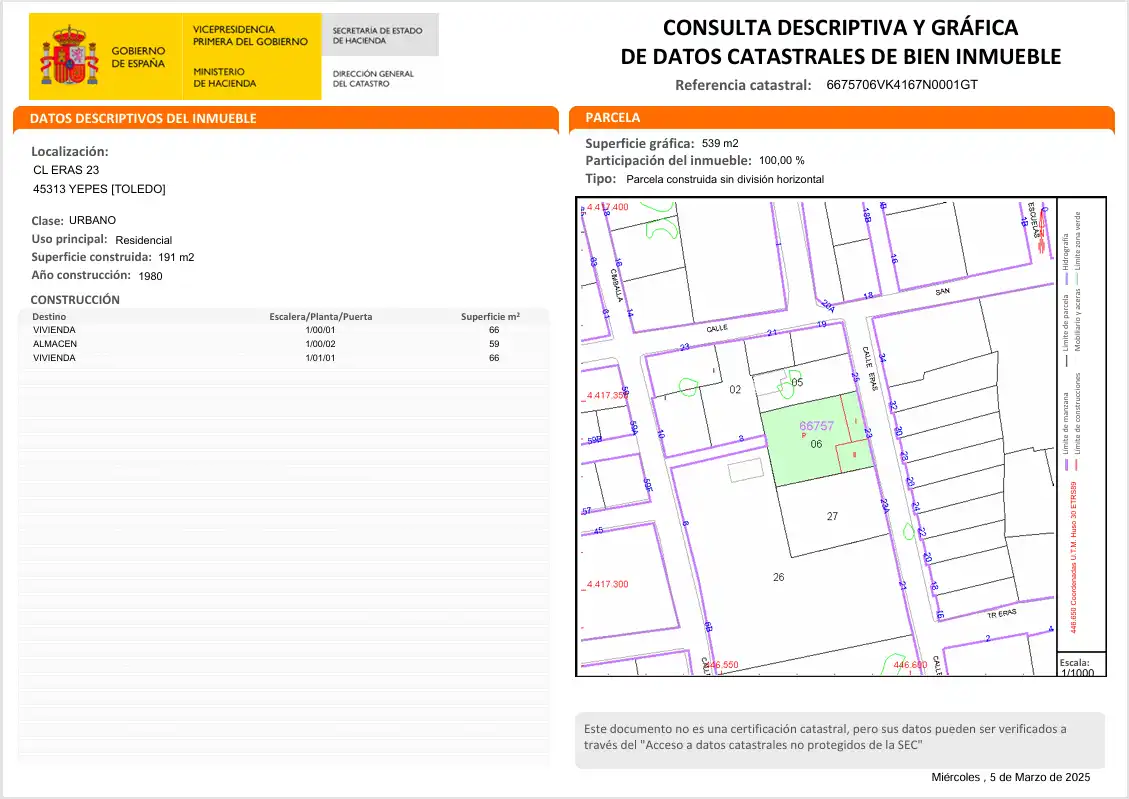Click coordinate label '4.417.300' on map
The height and width of the screenshot is (799, 1129).
pos(607,584)
